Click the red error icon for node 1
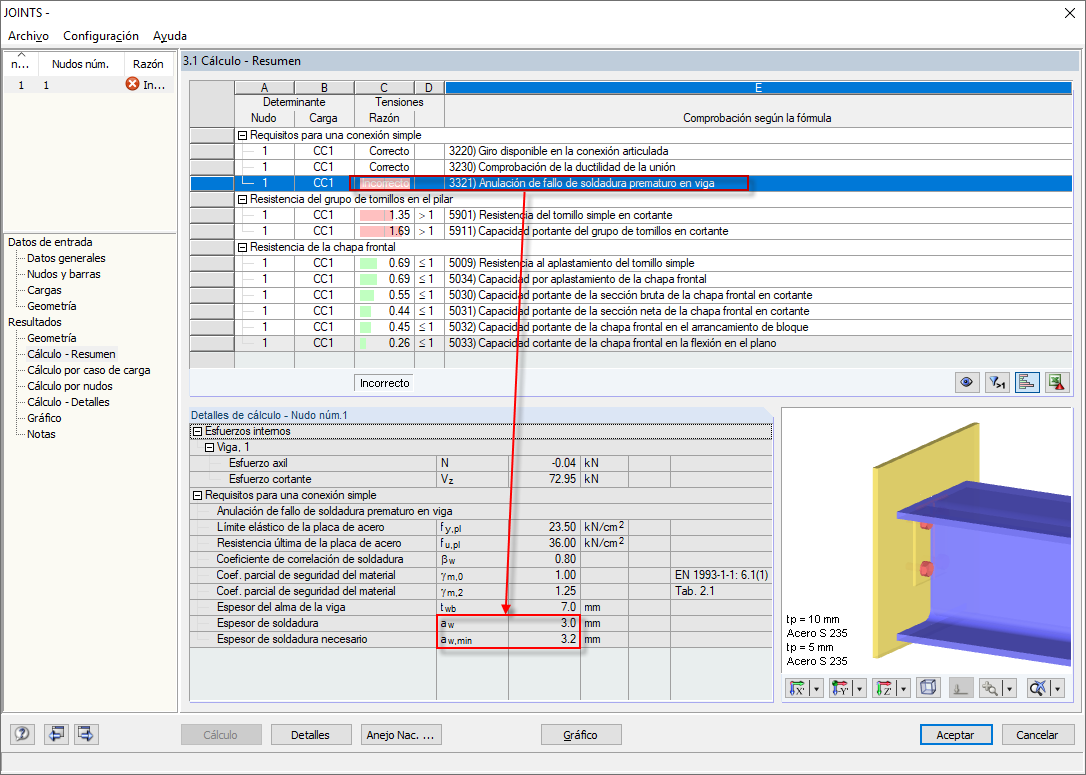Screen dimensions: 1086x775 coord(132,84)
